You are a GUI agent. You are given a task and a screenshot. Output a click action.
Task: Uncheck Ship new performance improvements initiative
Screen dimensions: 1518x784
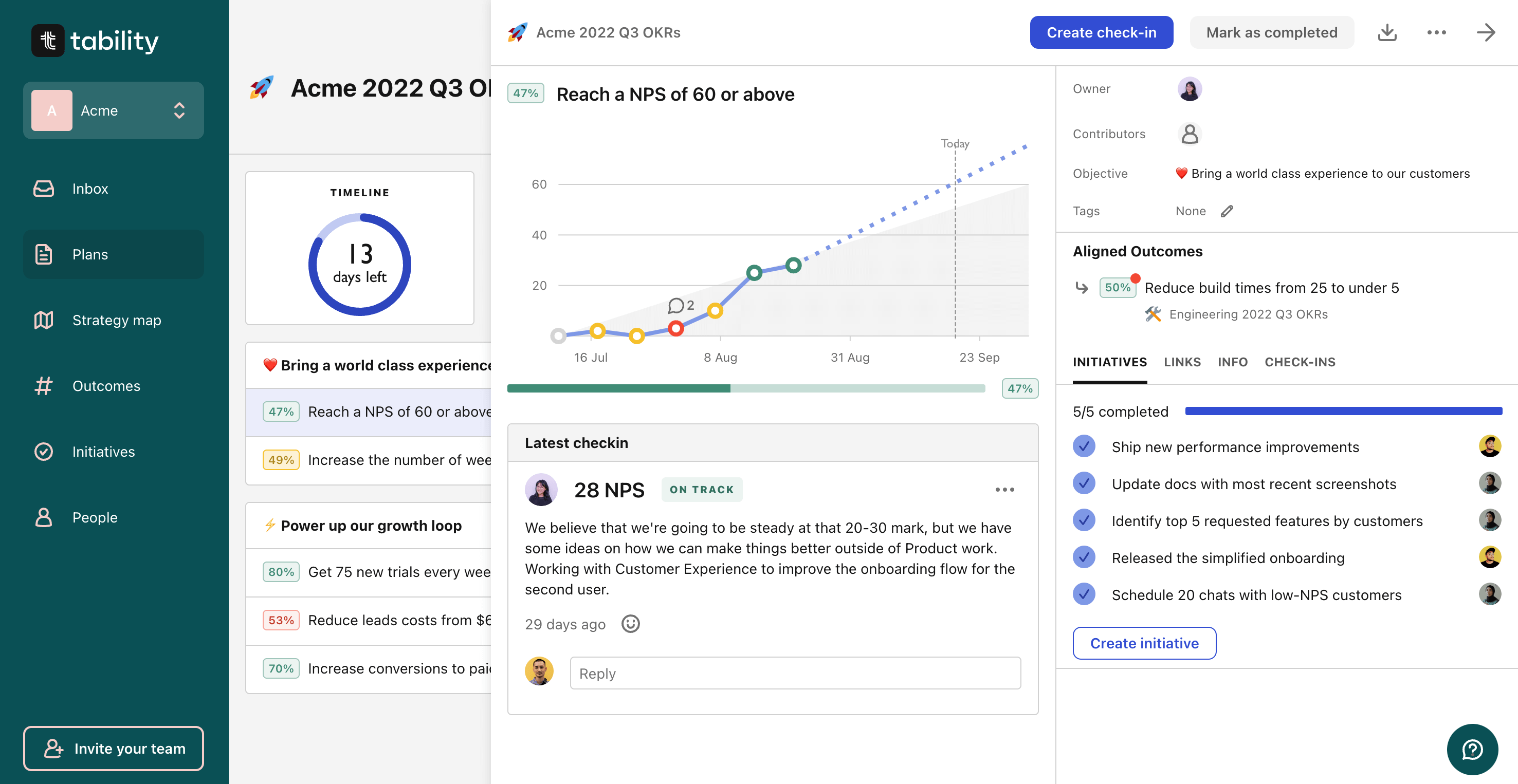(1084, 446)
